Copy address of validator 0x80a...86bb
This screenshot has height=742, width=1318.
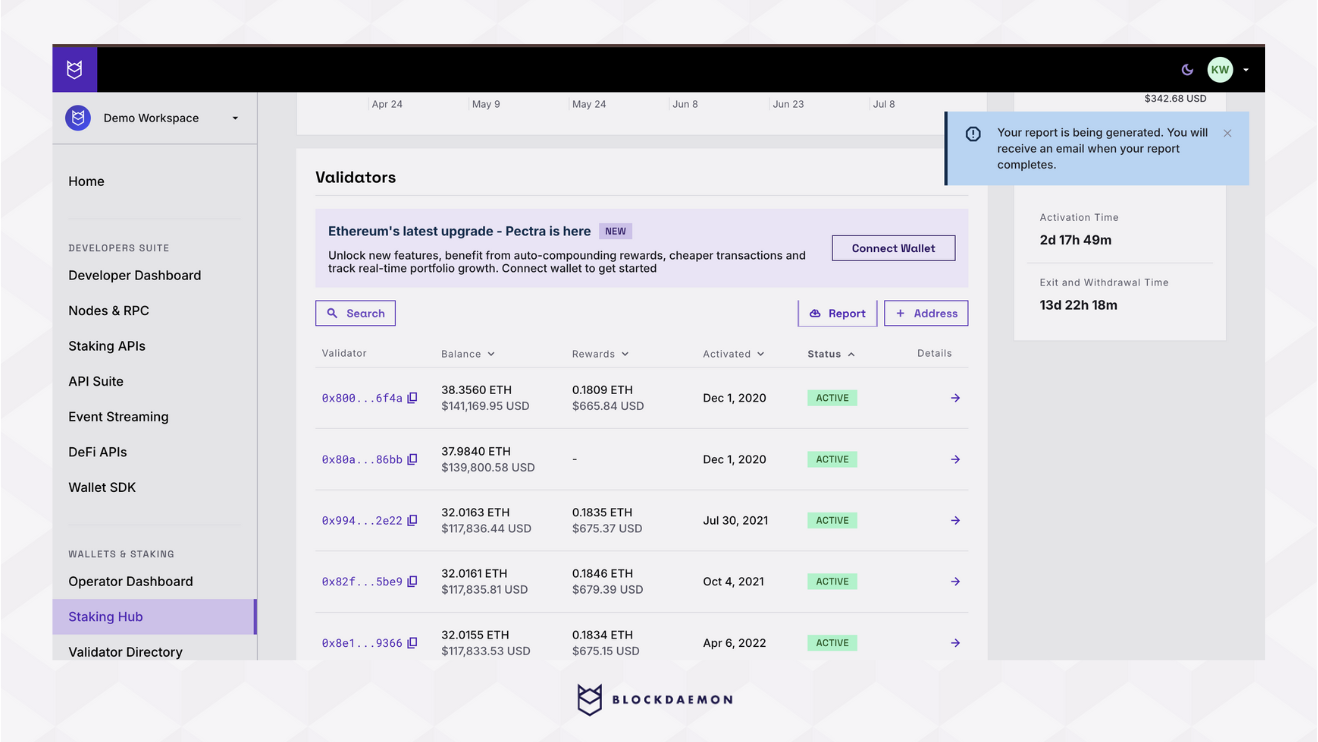(412, 459)
